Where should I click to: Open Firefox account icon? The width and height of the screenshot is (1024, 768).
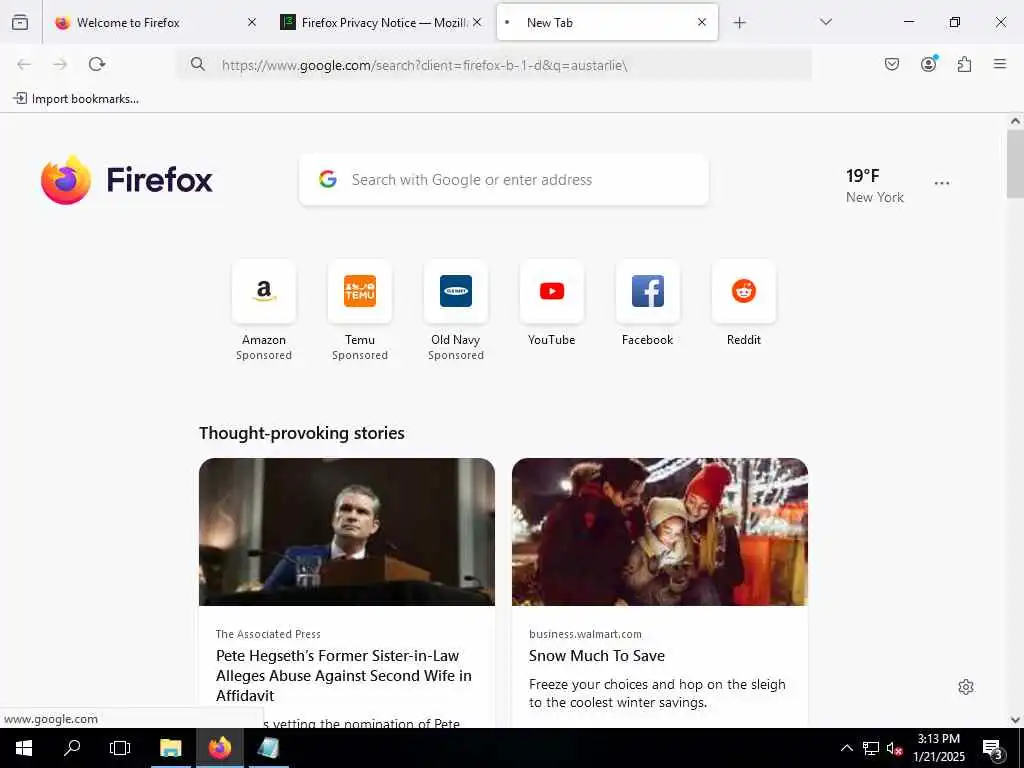pos(929,64)
